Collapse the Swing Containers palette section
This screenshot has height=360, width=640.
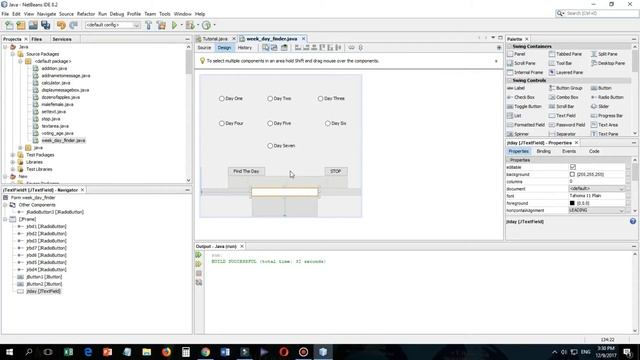[509, 47]
